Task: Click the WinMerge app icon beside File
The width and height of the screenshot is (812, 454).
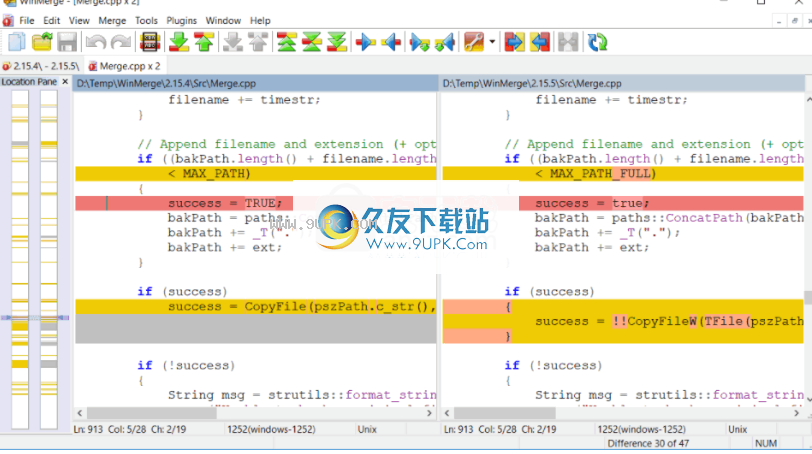Action: [8, 21]
